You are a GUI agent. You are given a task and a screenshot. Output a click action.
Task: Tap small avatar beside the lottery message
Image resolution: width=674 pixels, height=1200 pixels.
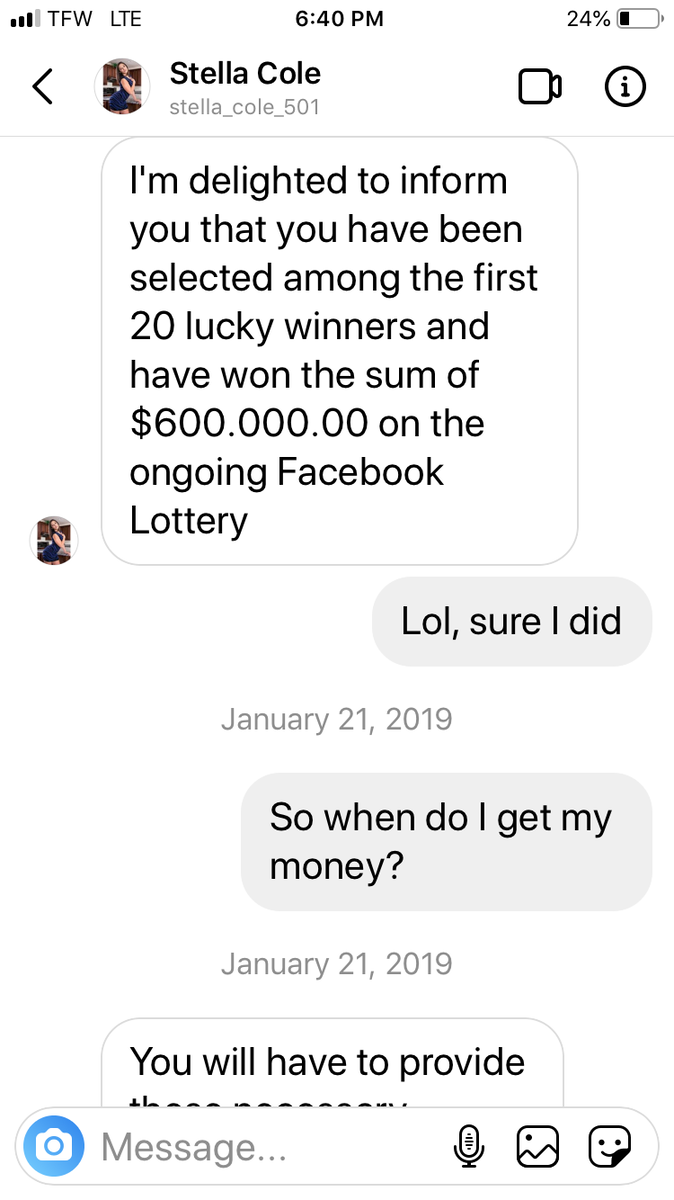54,541
